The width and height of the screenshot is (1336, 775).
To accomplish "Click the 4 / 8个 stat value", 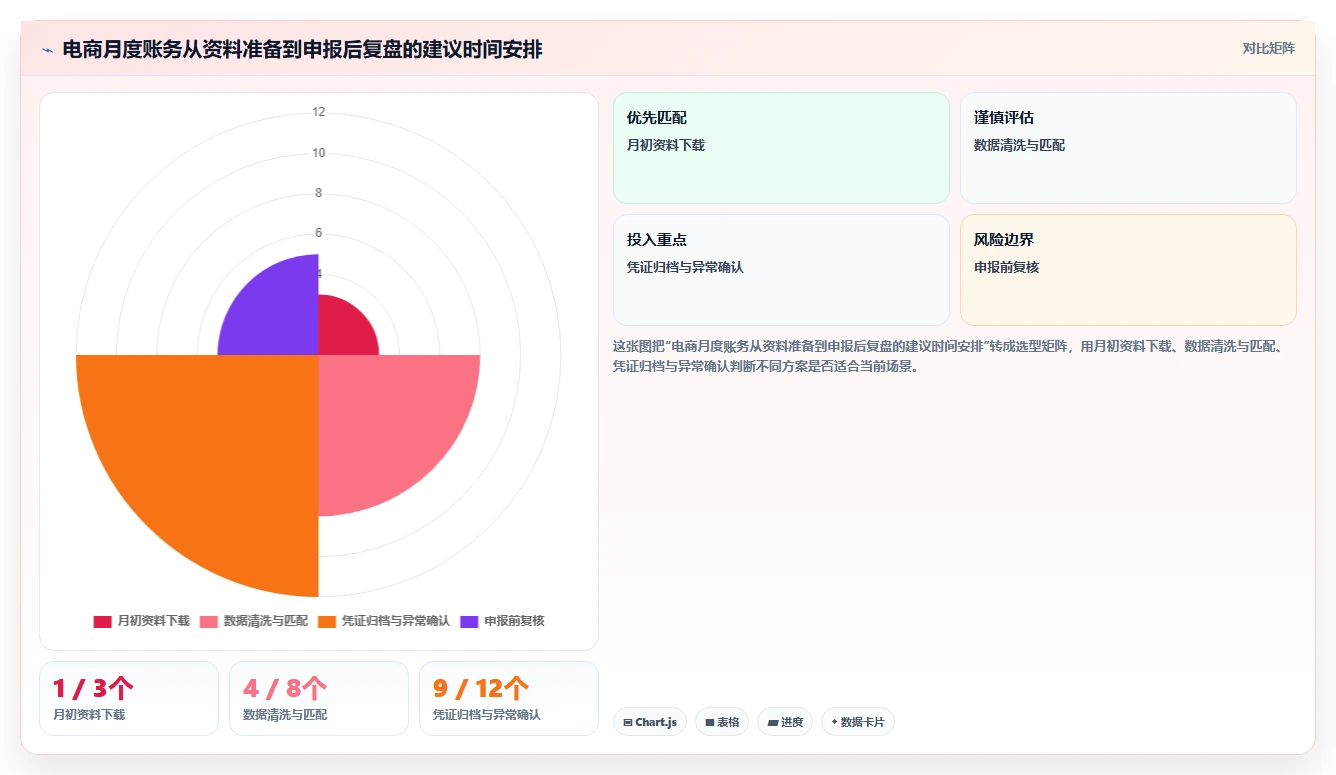I will (285, 688).
